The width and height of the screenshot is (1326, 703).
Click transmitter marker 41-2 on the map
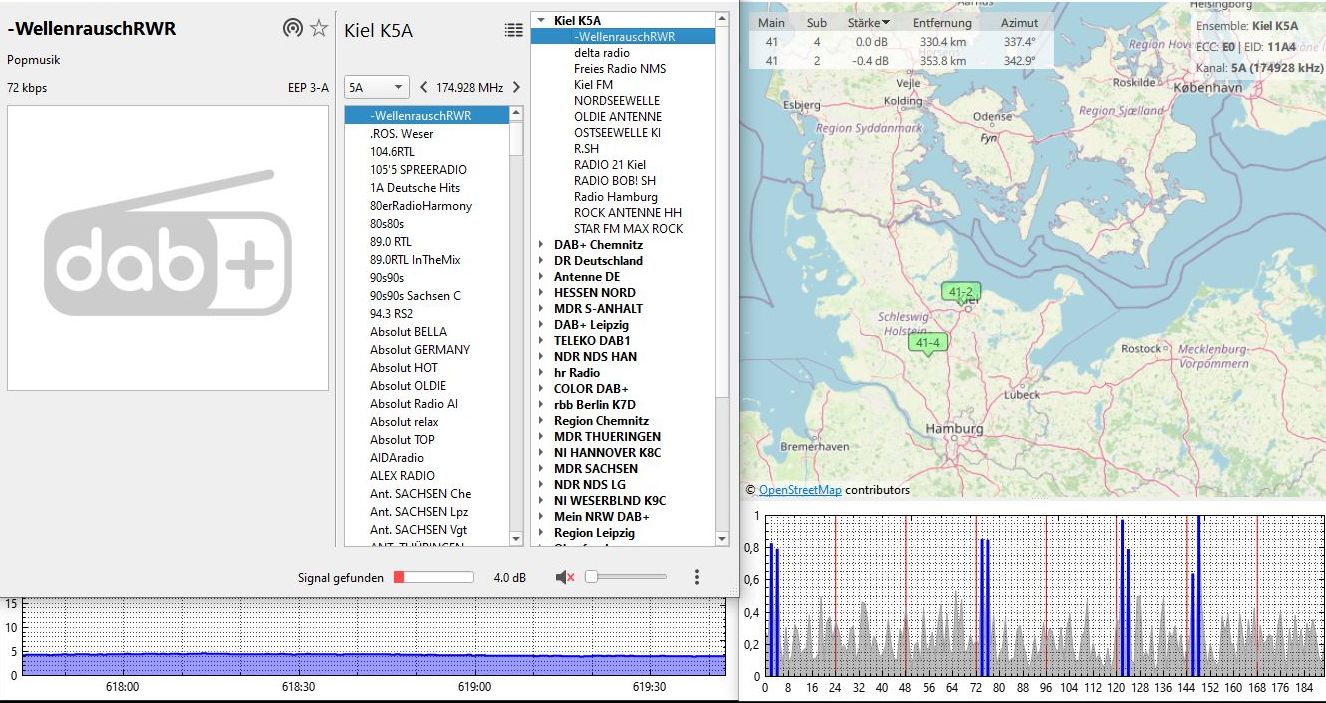click(960, 292)
